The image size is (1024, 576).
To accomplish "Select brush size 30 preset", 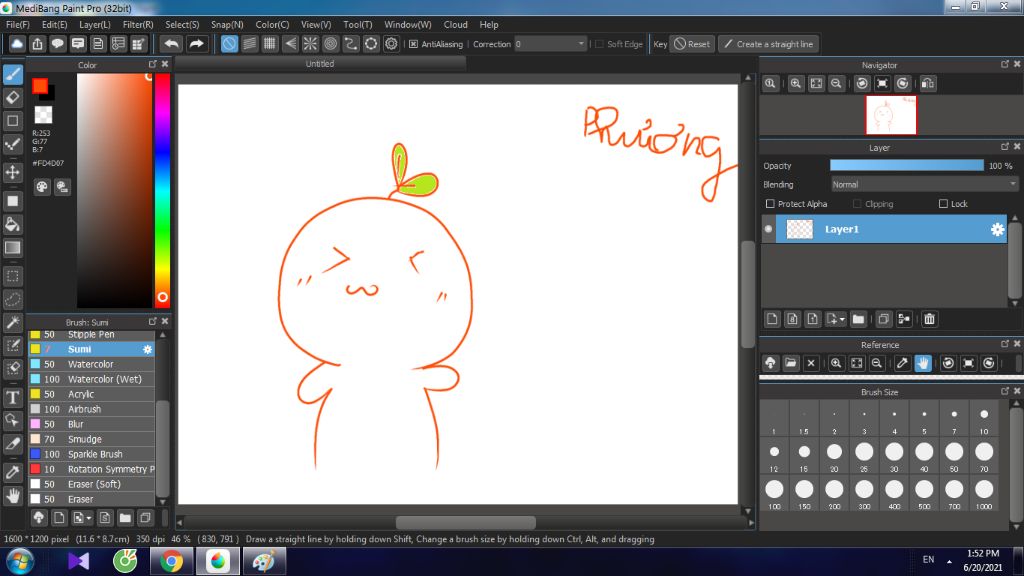I will coord(894,456).
